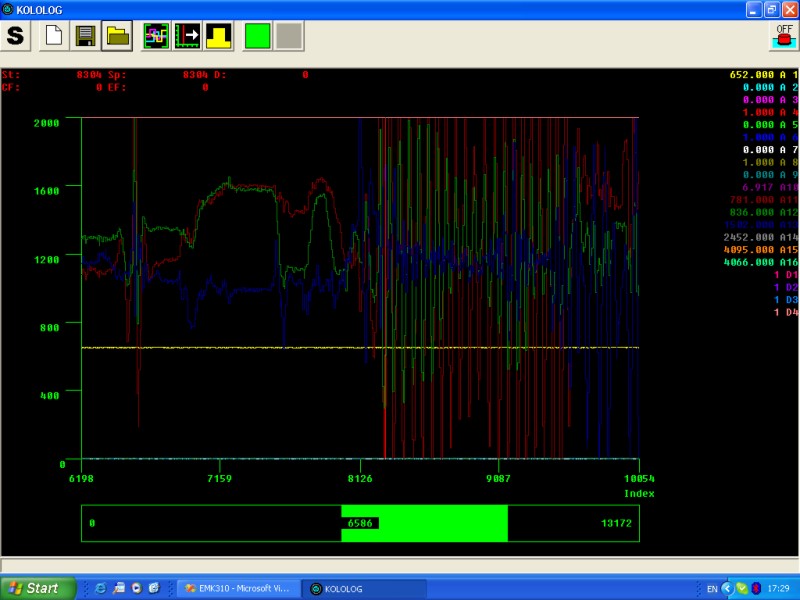Viewport: 800px width, 600px height.
Task: Select channel A15 value 4095.000
Action: [760, 249]
